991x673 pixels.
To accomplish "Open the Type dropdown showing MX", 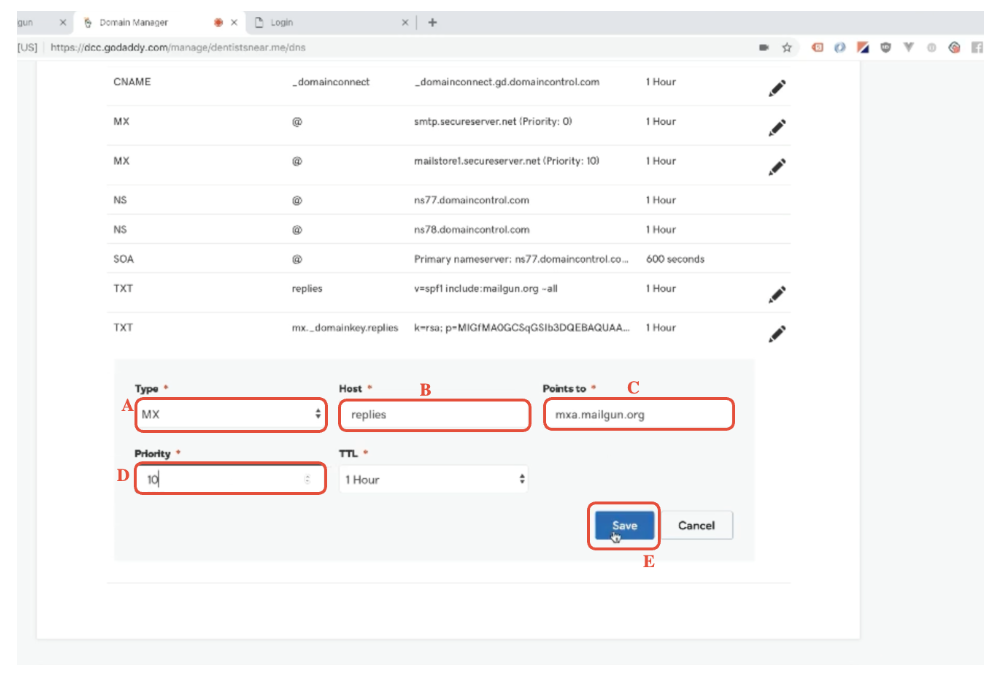I will tap(231, 414).
